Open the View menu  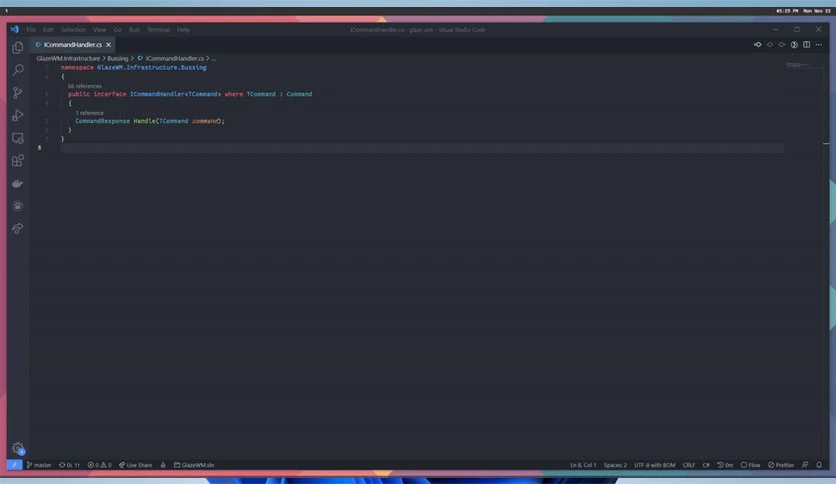[x=100, y=30]
